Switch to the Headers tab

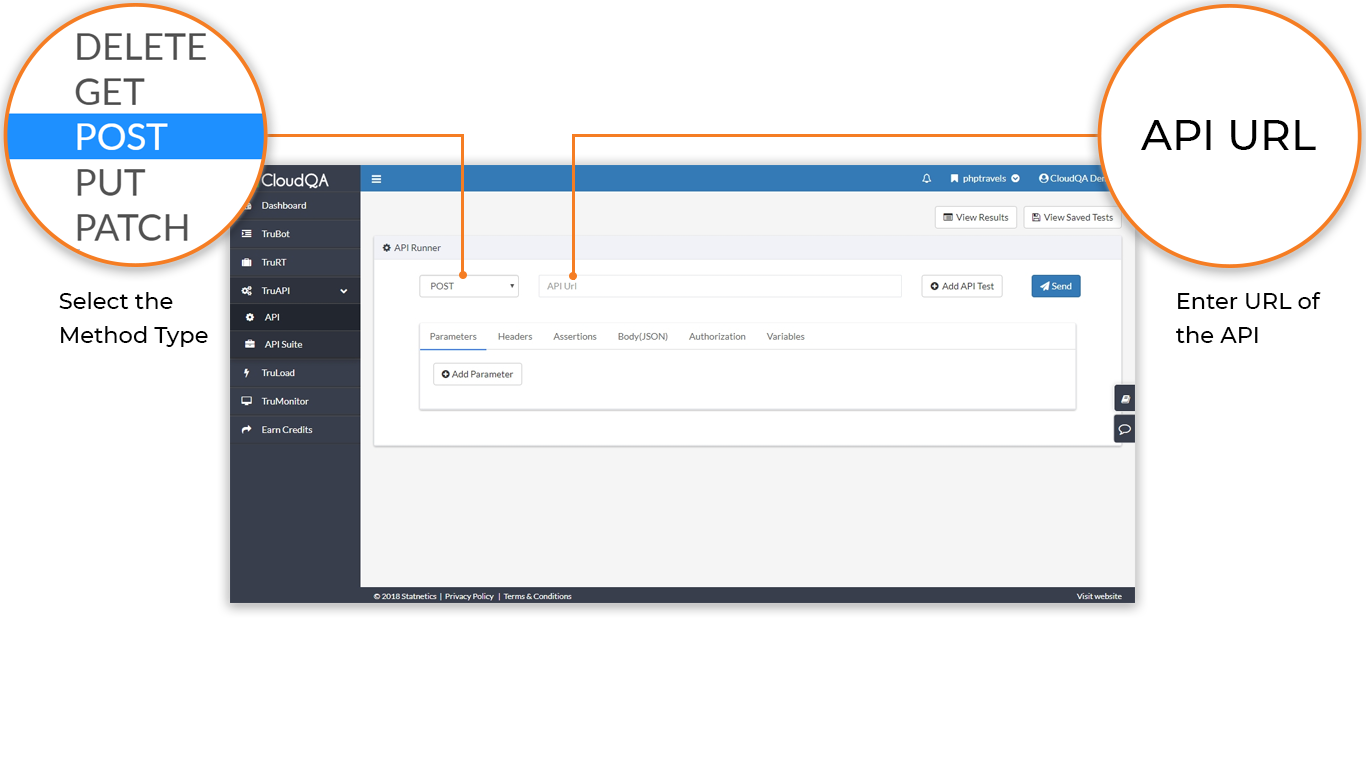tap(515, 336)
